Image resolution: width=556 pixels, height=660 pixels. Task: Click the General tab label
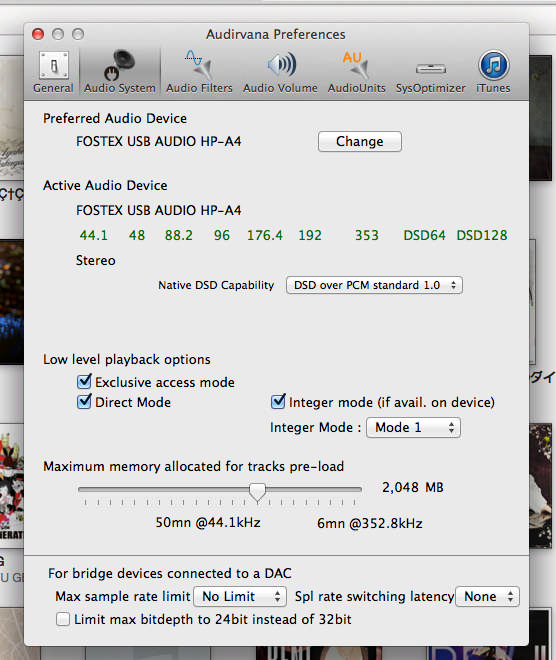coord(53,88)
